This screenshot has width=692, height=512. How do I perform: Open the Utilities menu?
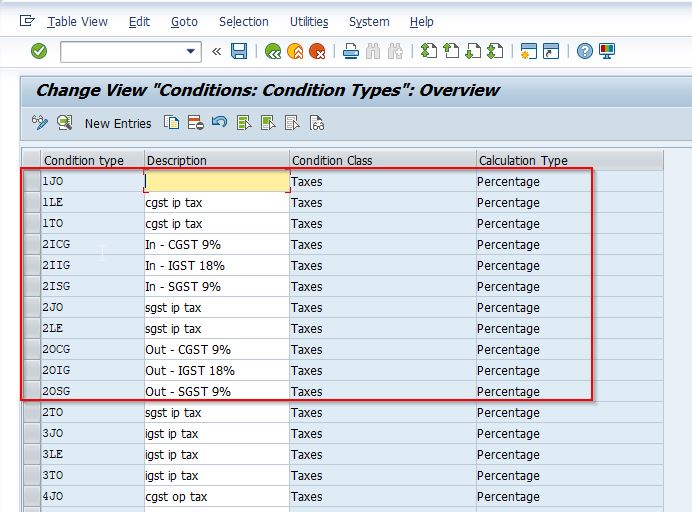coord(308,21)
